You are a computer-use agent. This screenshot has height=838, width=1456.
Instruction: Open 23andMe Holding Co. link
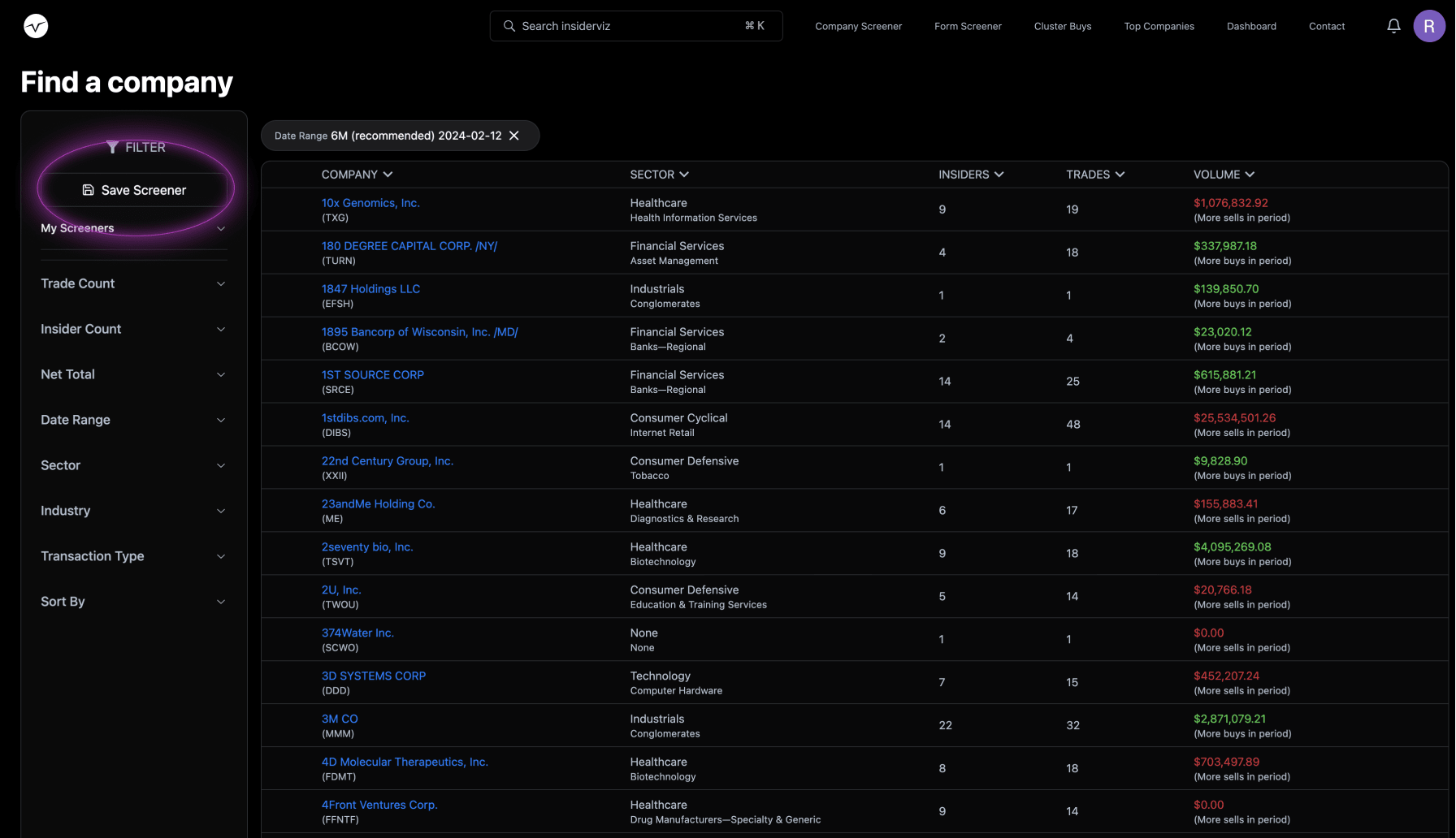pyautogui.click(x=378, y=504)
